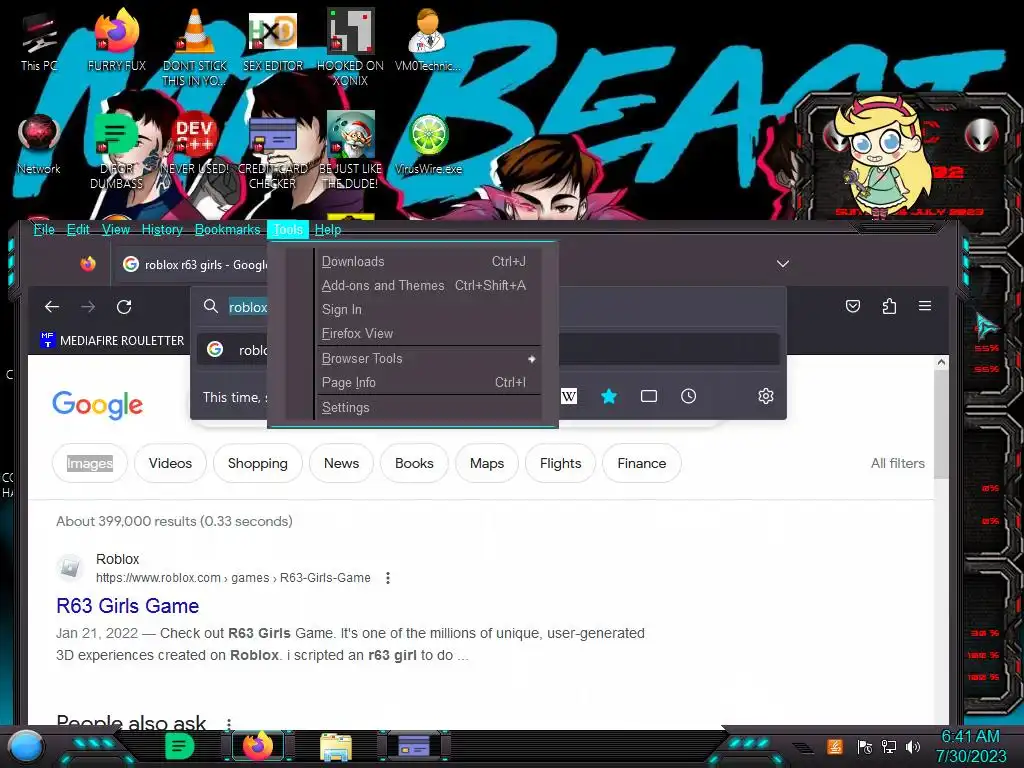Open the File menu
The width and height of the screenshot is (1024, 768).
pos(44,229)
